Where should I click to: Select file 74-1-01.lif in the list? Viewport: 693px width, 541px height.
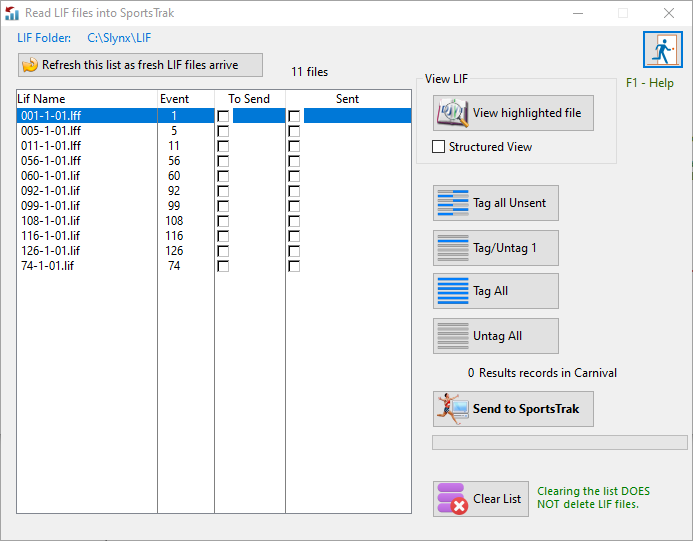47,266
